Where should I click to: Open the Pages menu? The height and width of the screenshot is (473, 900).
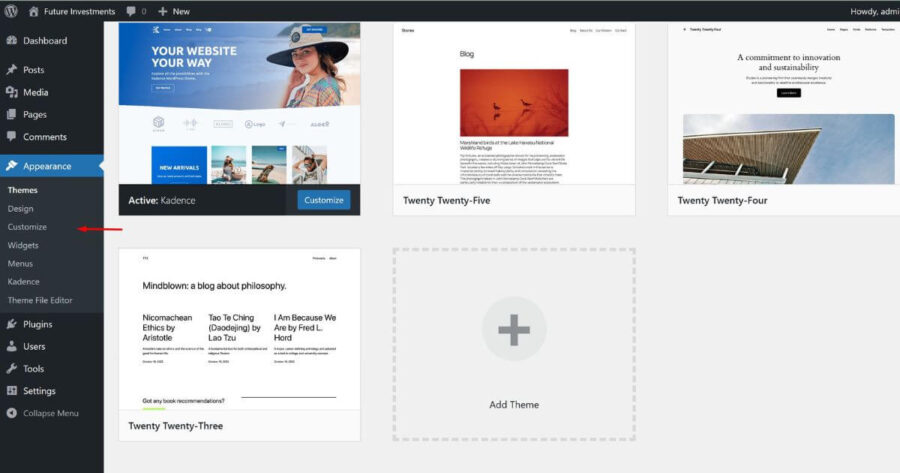click(35, 114)
